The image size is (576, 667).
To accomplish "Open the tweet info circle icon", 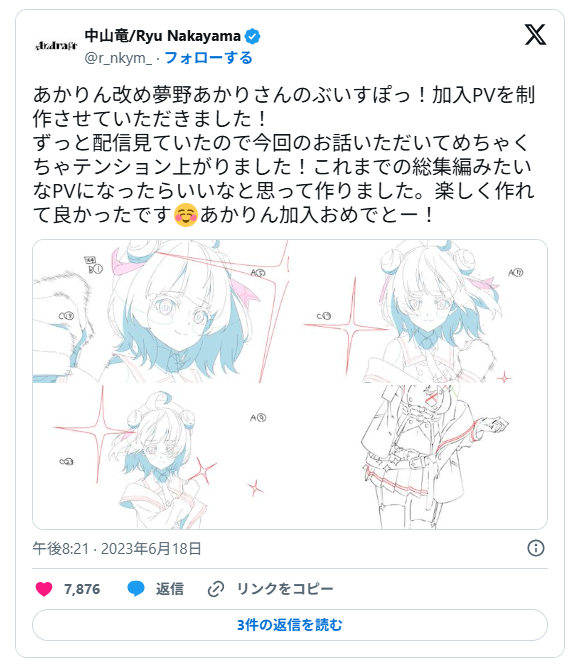I will tap(536, 548).
